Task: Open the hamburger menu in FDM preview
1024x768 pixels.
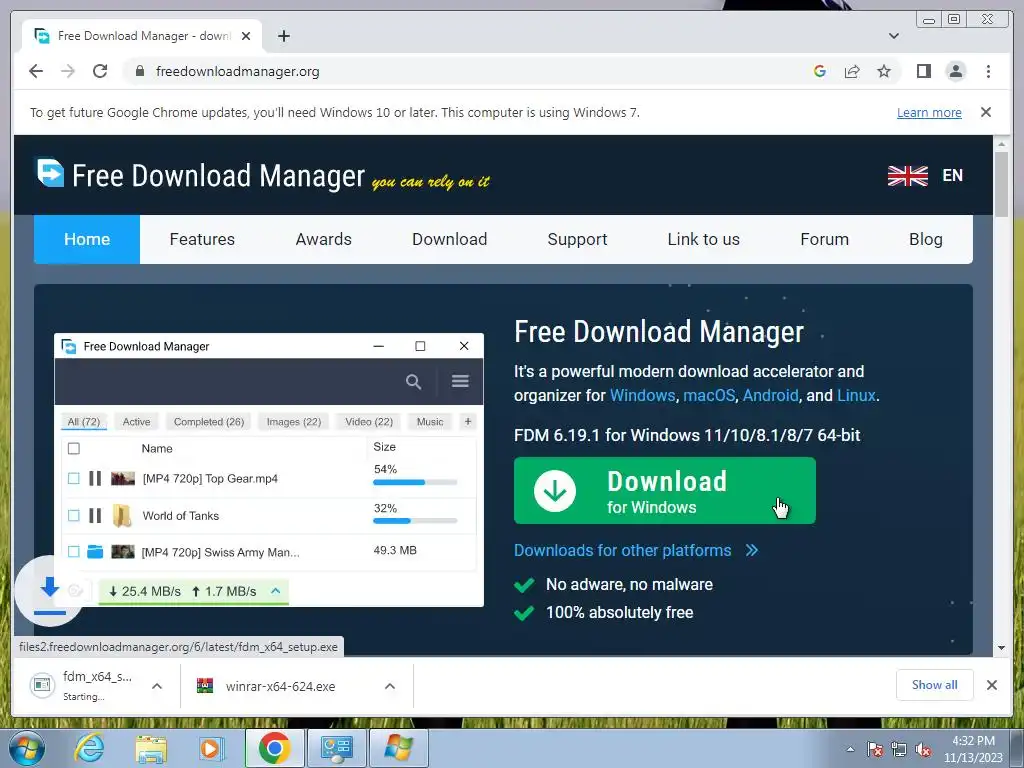Action: tap(460, 381)
